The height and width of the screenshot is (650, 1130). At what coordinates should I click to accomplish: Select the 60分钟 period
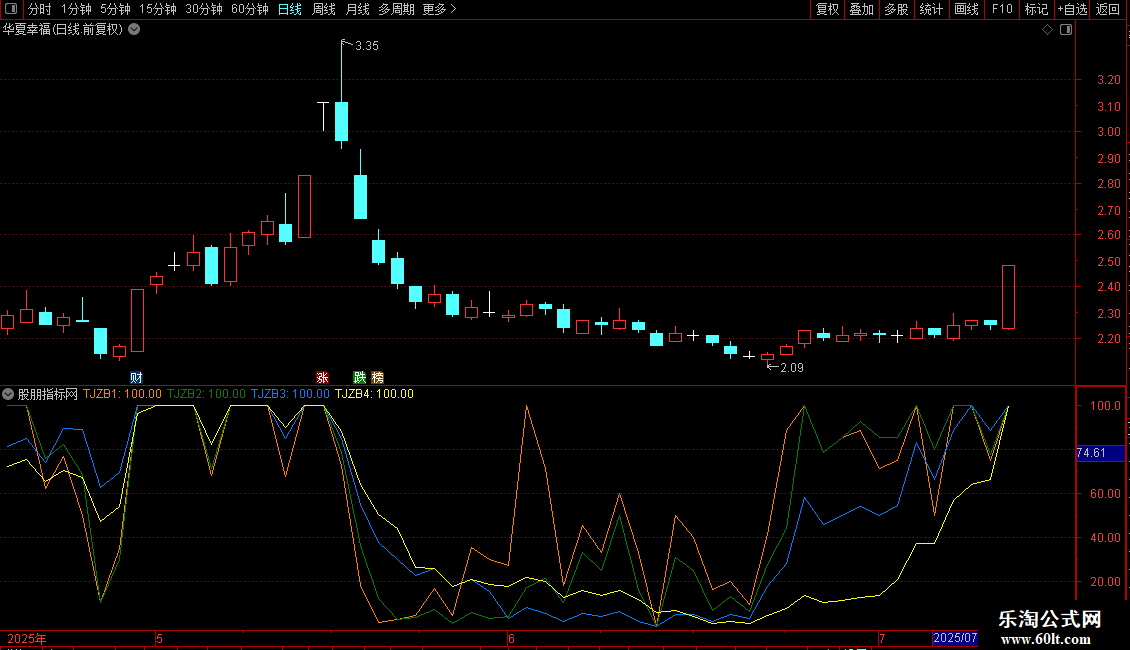click(250, 9)
